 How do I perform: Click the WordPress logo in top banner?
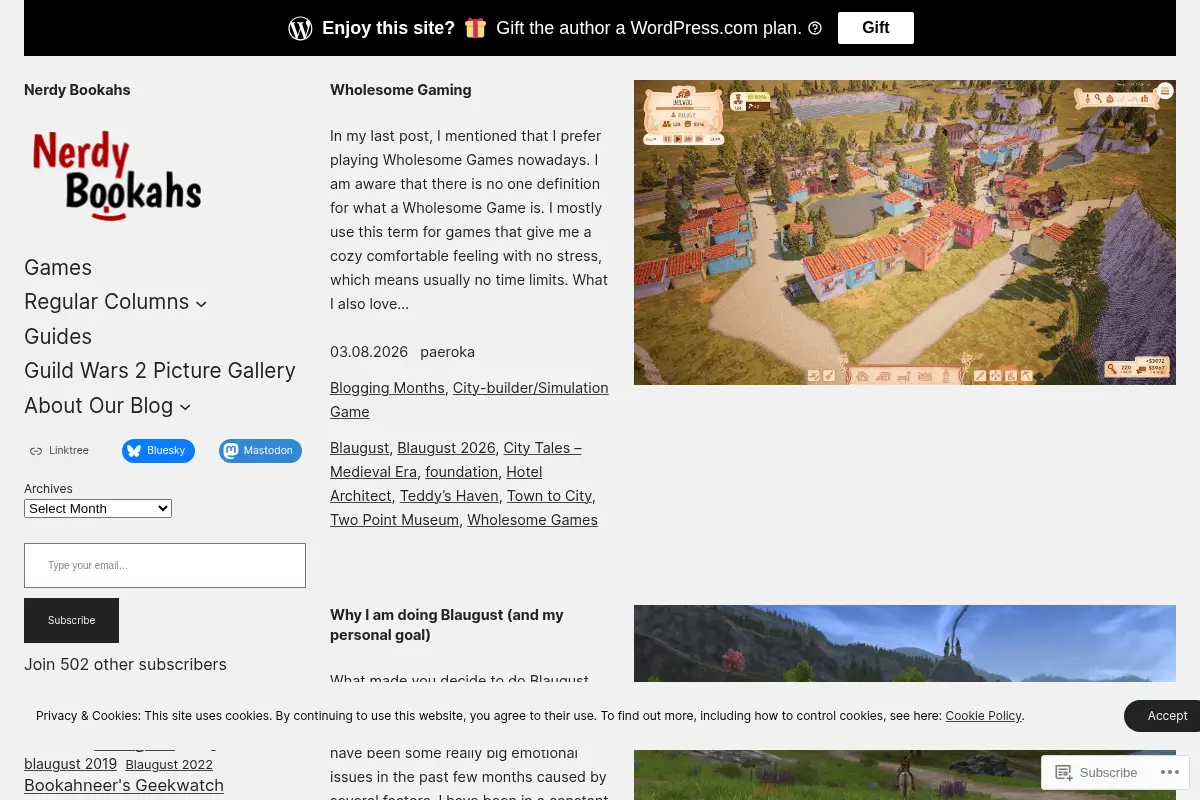tap(300, 28)
